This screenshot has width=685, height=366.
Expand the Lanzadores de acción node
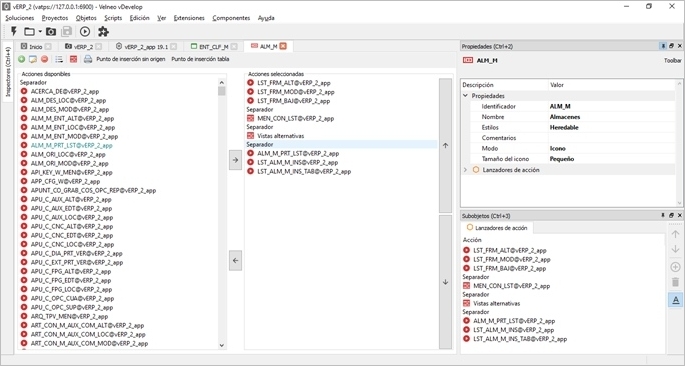[466, 170]
